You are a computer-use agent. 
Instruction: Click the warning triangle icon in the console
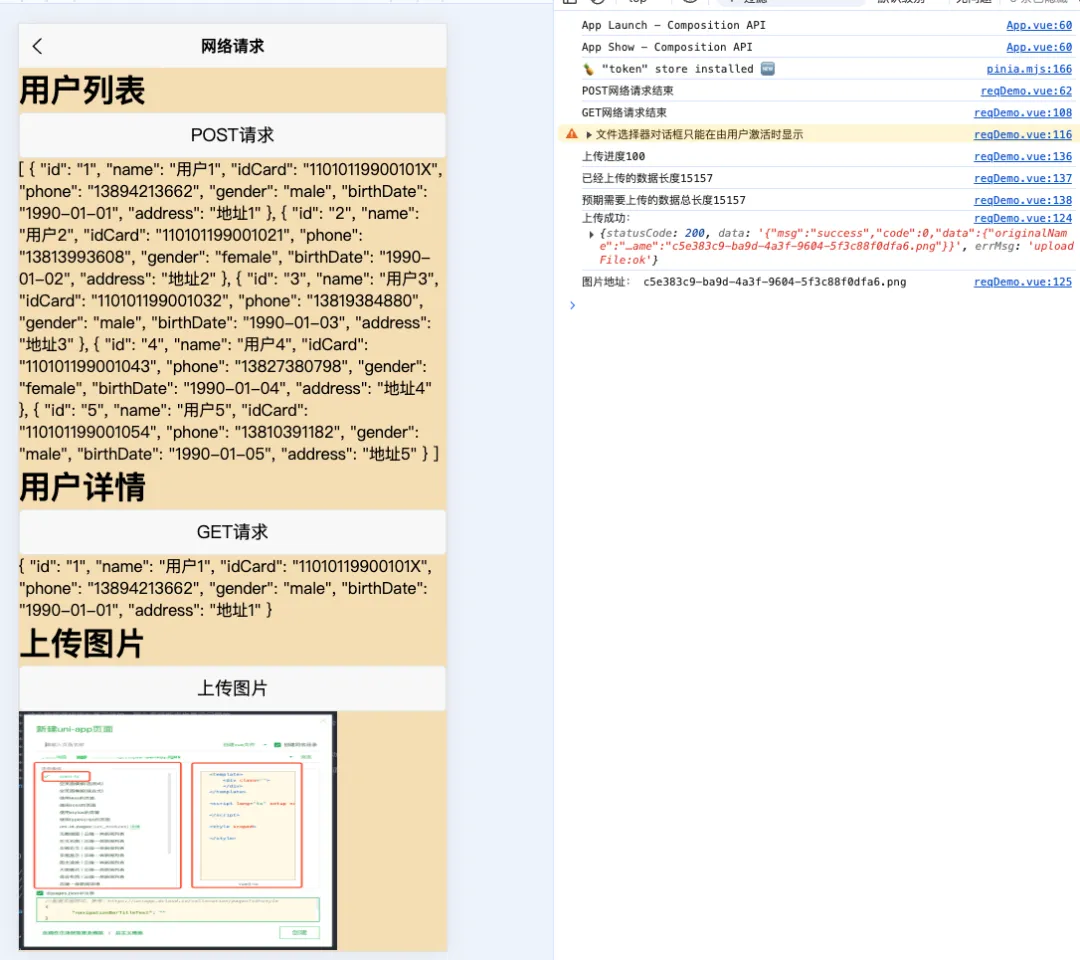point(572,134)
